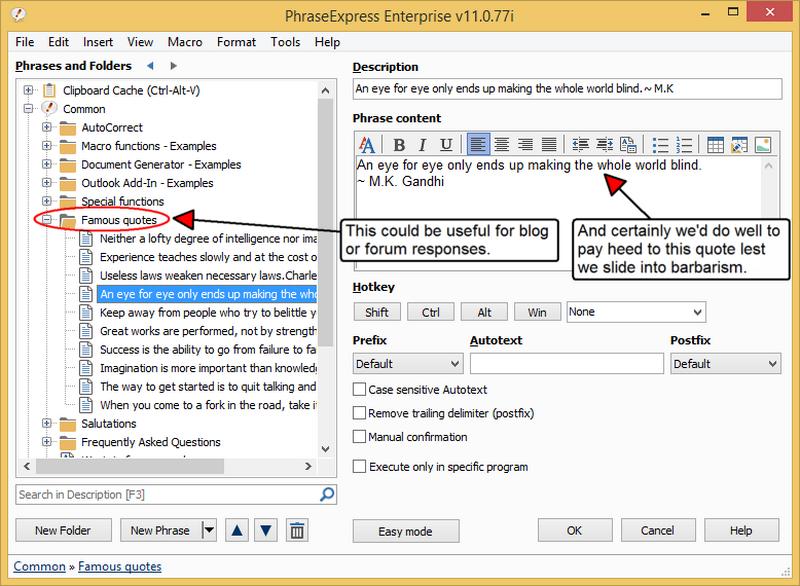This screenshot has width=800, height=586.
Task: Toggle bold formatting
Action: pos(399,145)
